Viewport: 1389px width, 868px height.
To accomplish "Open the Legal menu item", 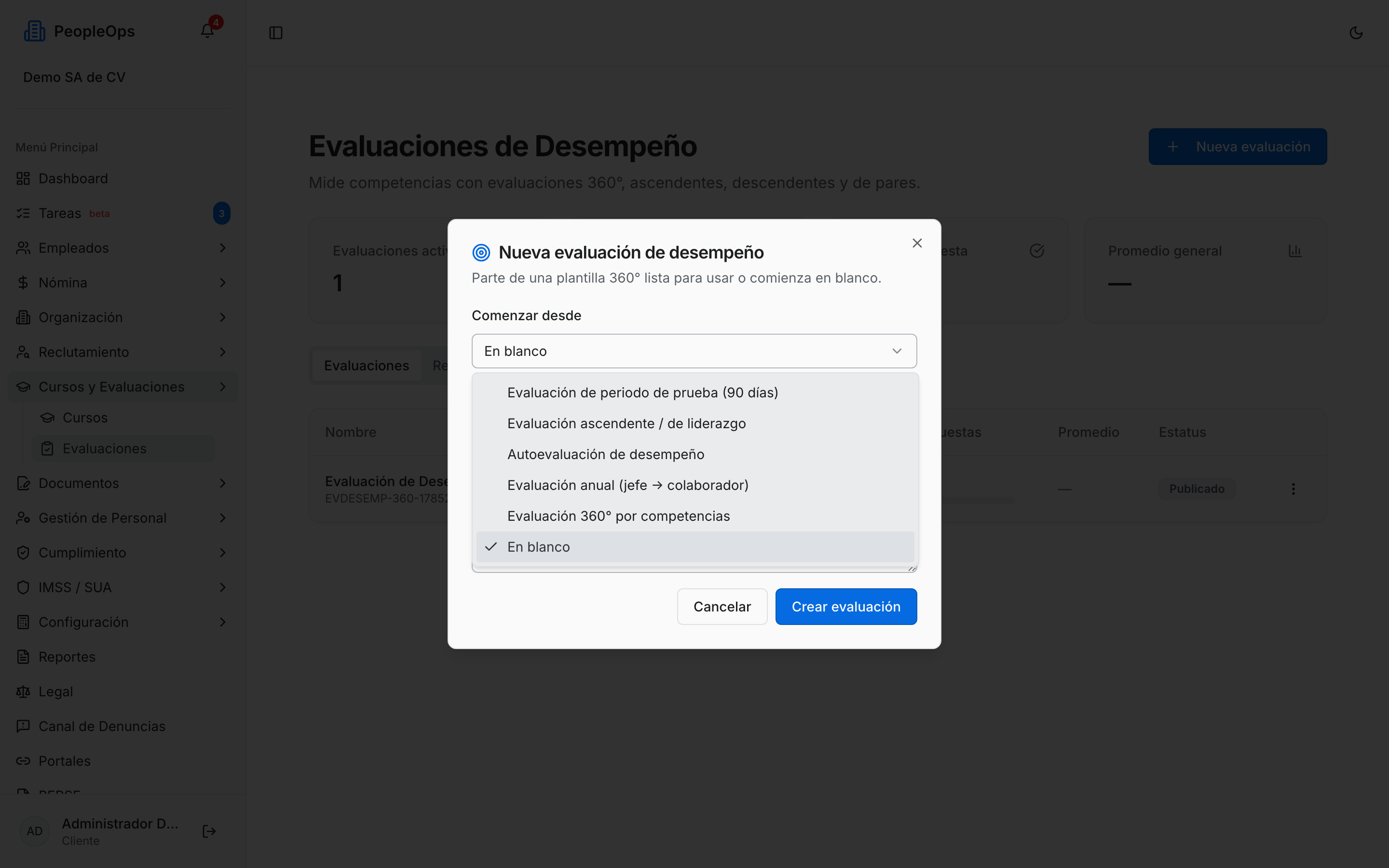I will tap(123, 692).
